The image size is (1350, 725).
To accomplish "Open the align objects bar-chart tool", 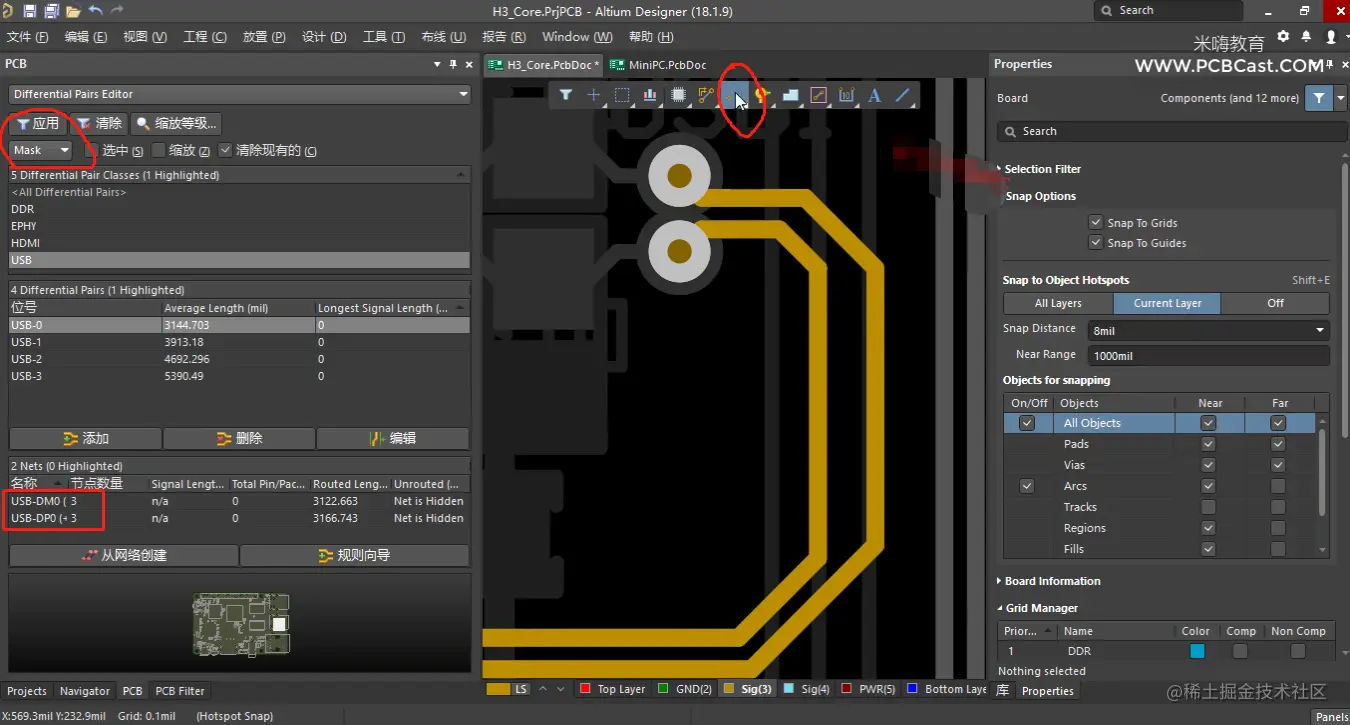I will pyautogui.click(x=650, y=96).
